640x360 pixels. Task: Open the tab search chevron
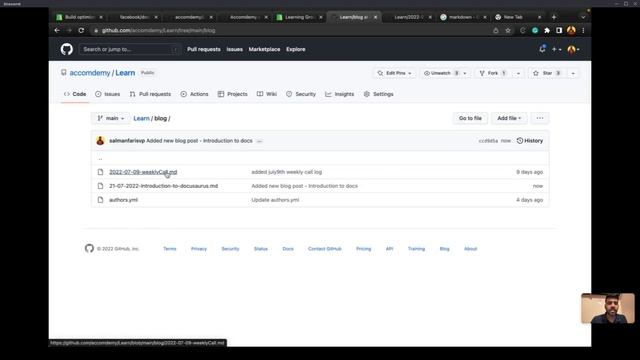(x=583, y=17)
